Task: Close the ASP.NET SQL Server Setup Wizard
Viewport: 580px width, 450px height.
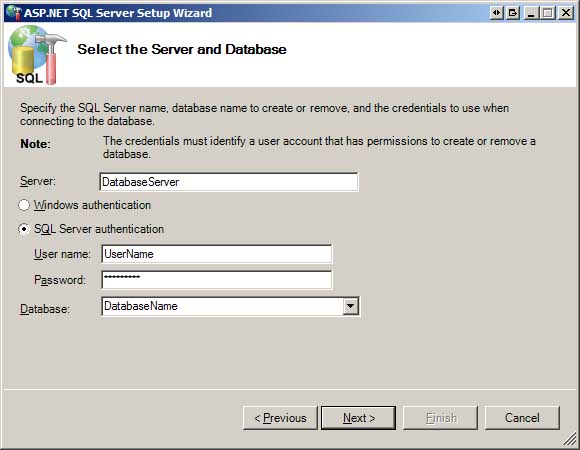Action: [566, 13]
